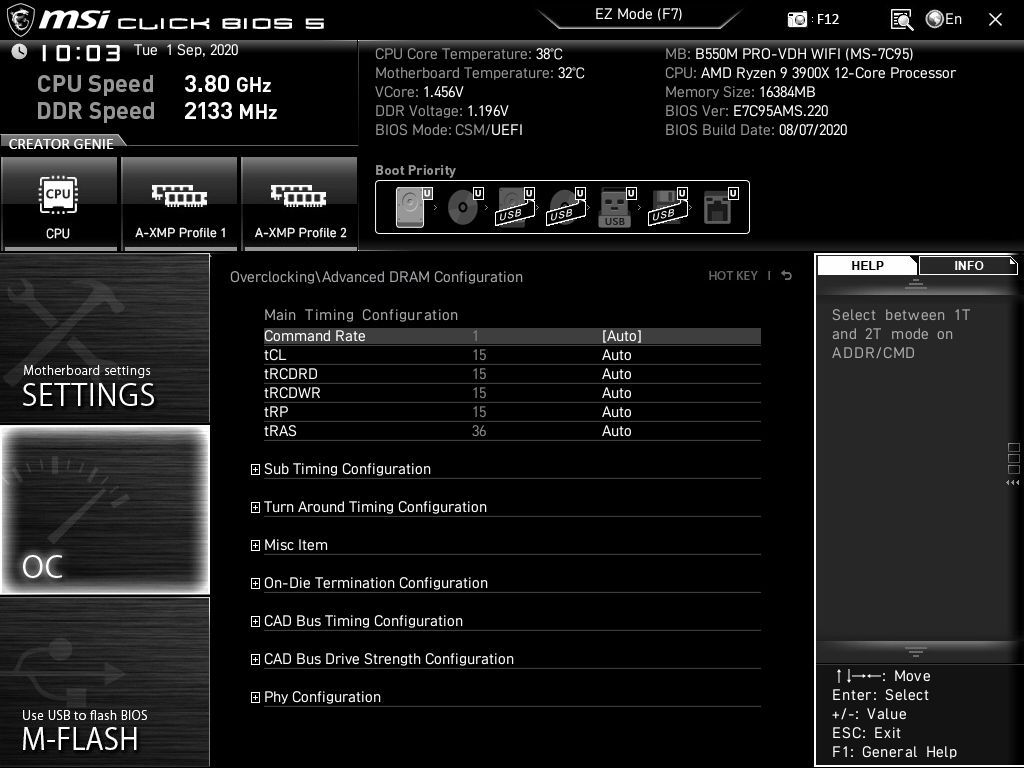Click the CPU Core Temperature 38°C reading
The height and width of the screenshot is (768, 1024).
[x=469, y=54]
